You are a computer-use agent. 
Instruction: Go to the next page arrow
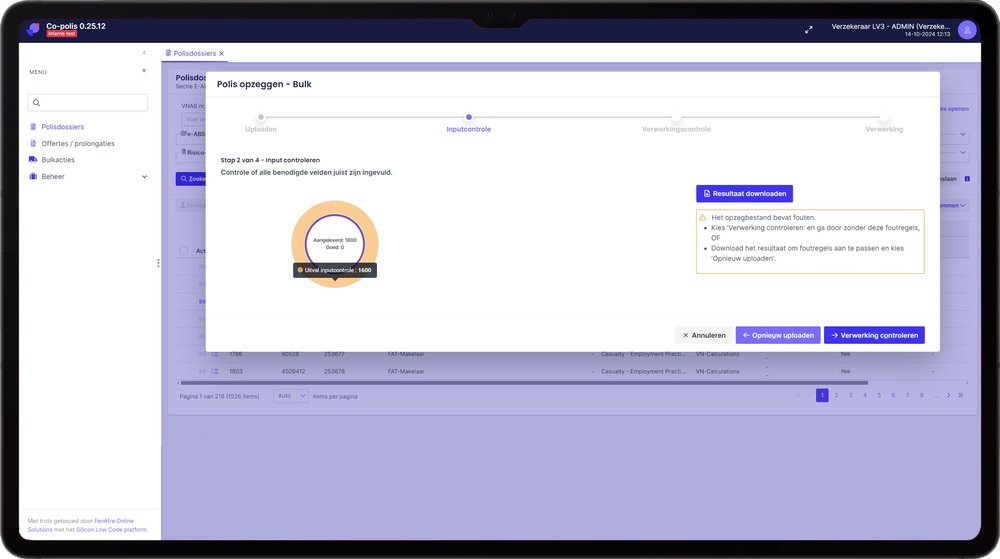pyautogui.click(x=948, y=395)
